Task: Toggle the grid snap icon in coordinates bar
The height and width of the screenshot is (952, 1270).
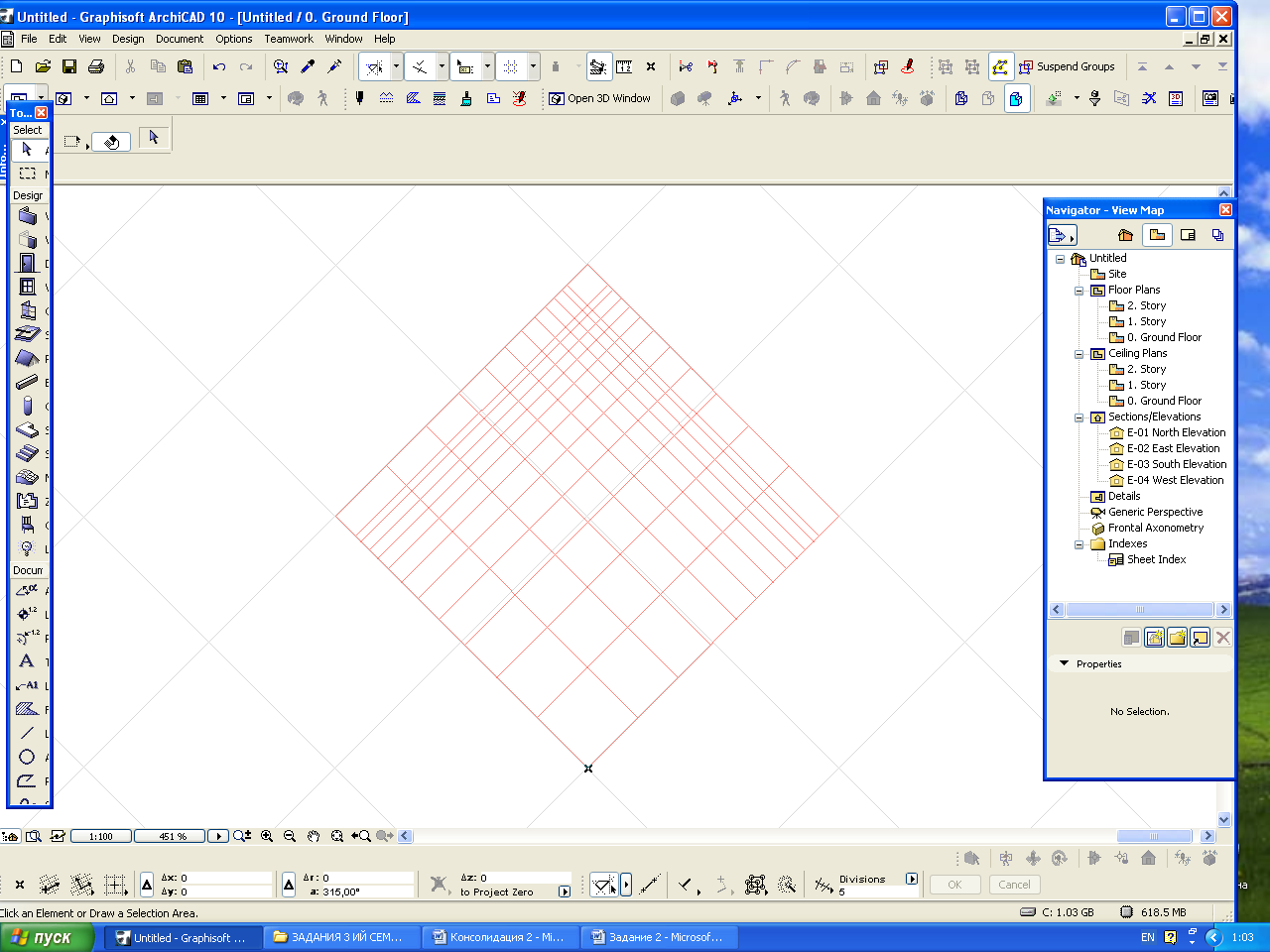Action: [x=115, y=885]
